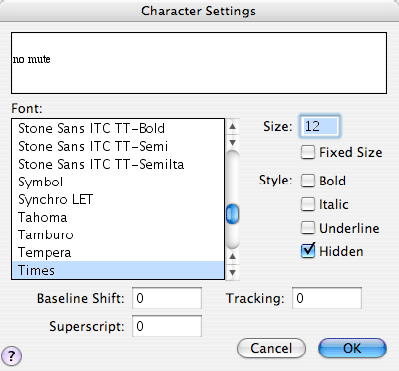
Task: Toggle the Italic style checkbox
Action: (x=307, y=204)
